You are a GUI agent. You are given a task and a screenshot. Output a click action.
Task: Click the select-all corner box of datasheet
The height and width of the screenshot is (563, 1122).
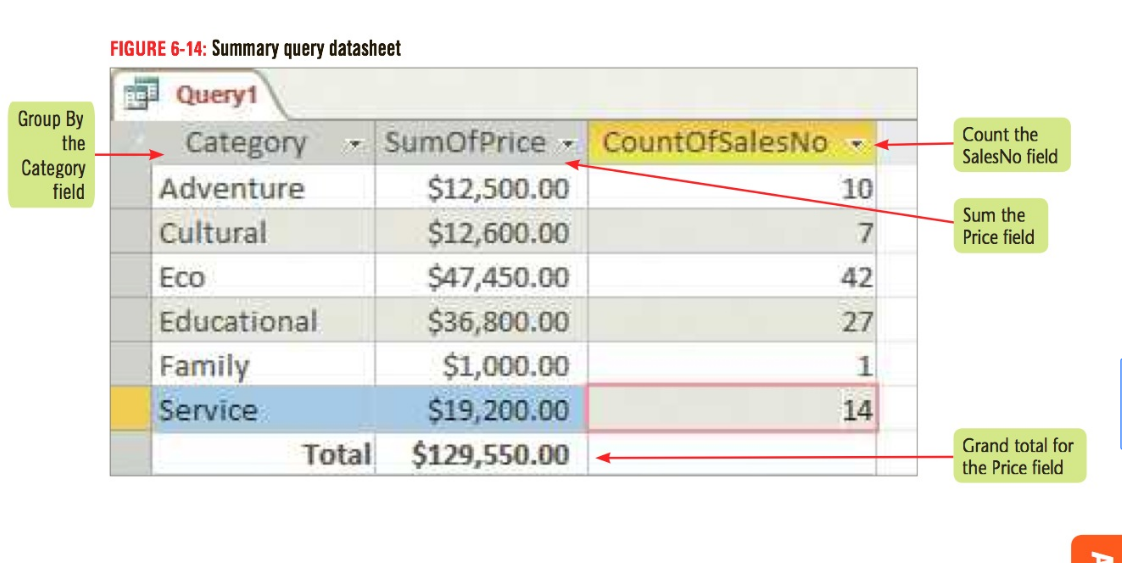(131, 143)
